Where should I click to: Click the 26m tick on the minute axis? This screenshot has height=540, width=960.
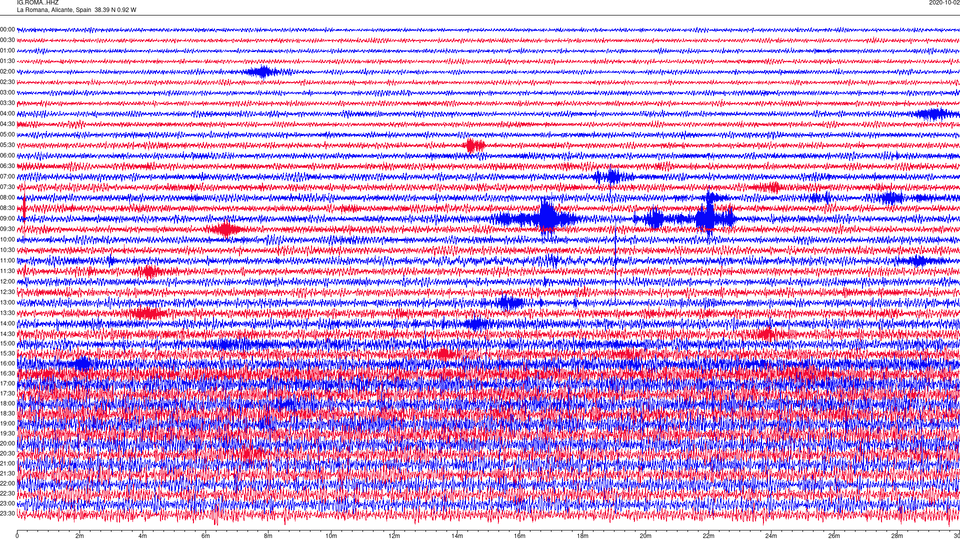(x=834, y=536)
